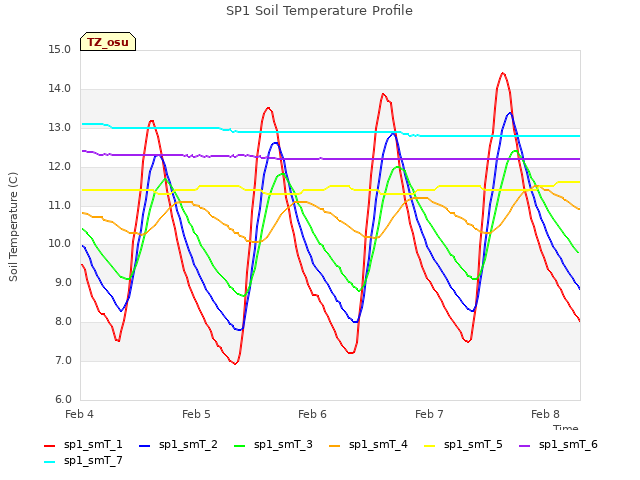
Task: Click the 12.0 y-axis tick label
Action: pyautogui.click(x=60, y=167)
